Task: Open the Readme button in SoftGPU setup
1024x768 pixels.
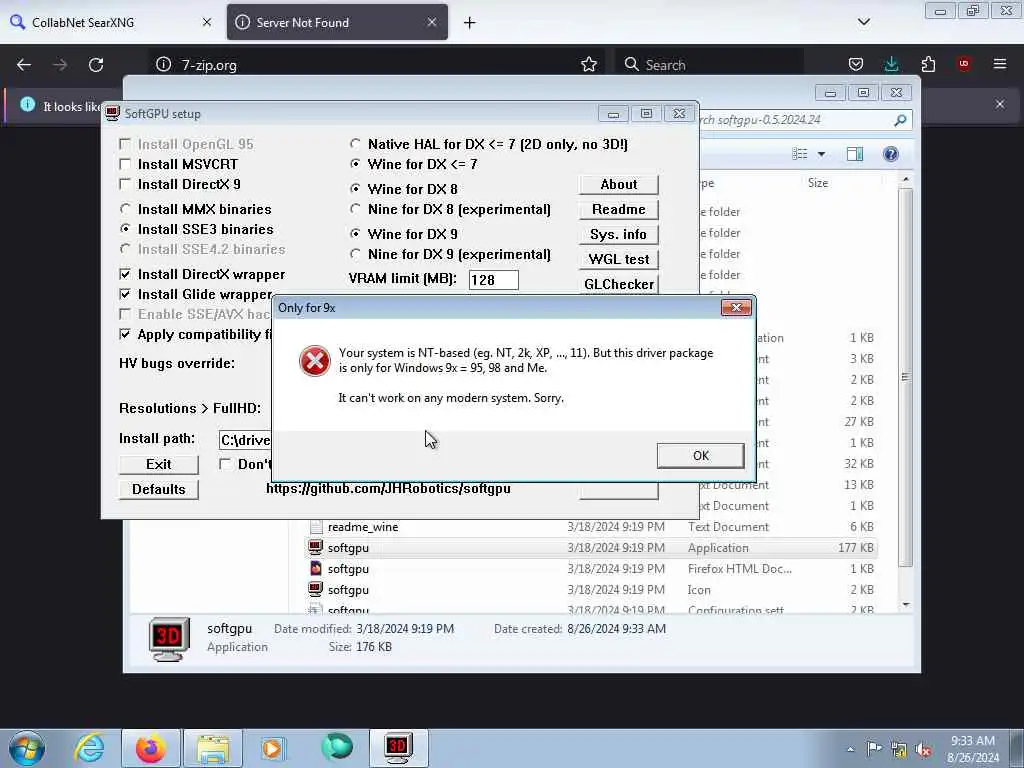Action: click(x=618, y=209)
